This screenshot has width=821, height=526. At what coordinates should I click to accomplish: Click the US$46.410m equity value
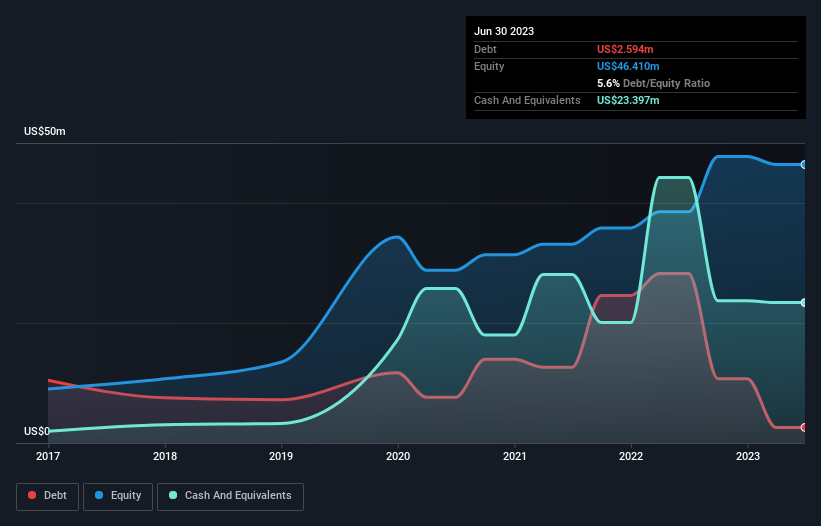coord(628,66)
